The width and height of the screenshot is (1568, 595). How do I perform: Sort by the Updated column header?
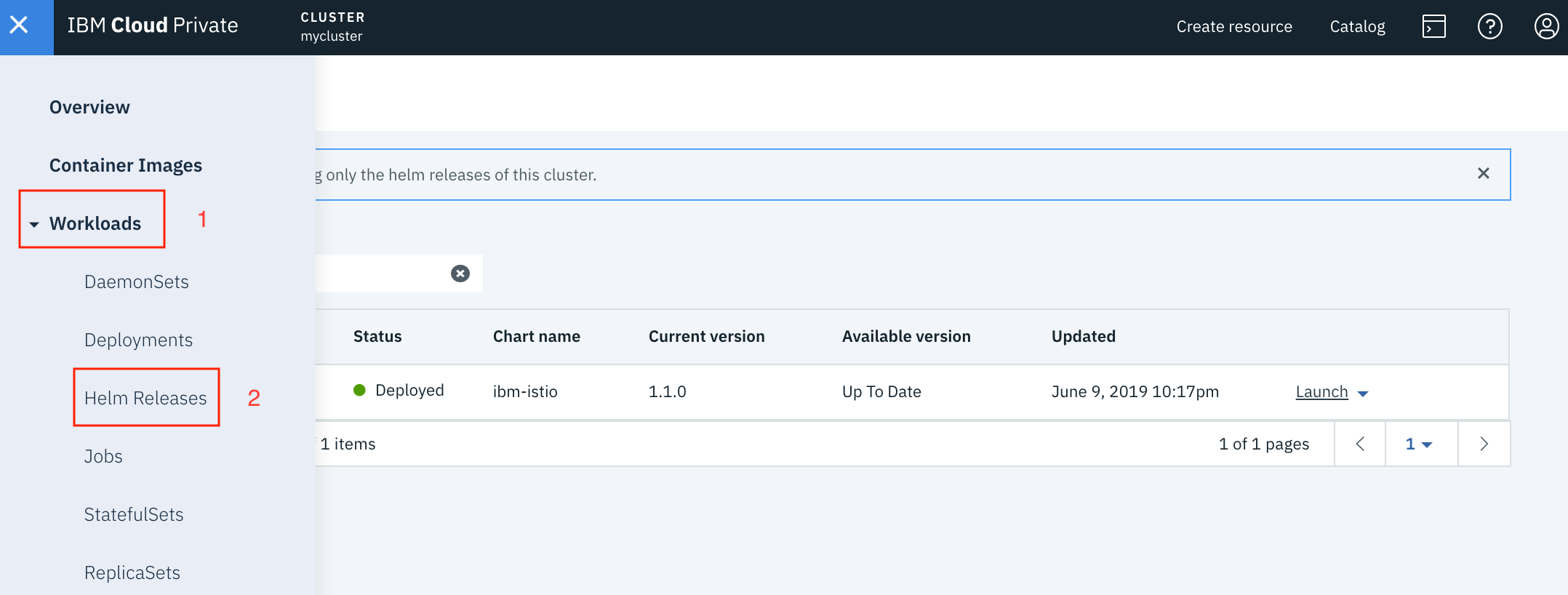click(1084, 336)
